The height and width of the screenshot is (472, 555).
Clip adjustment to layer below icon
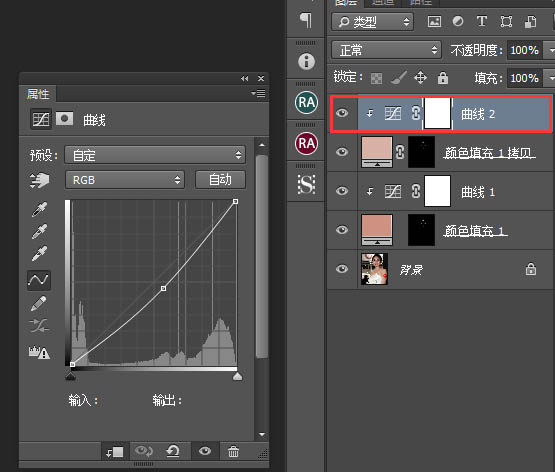[115, 452]
